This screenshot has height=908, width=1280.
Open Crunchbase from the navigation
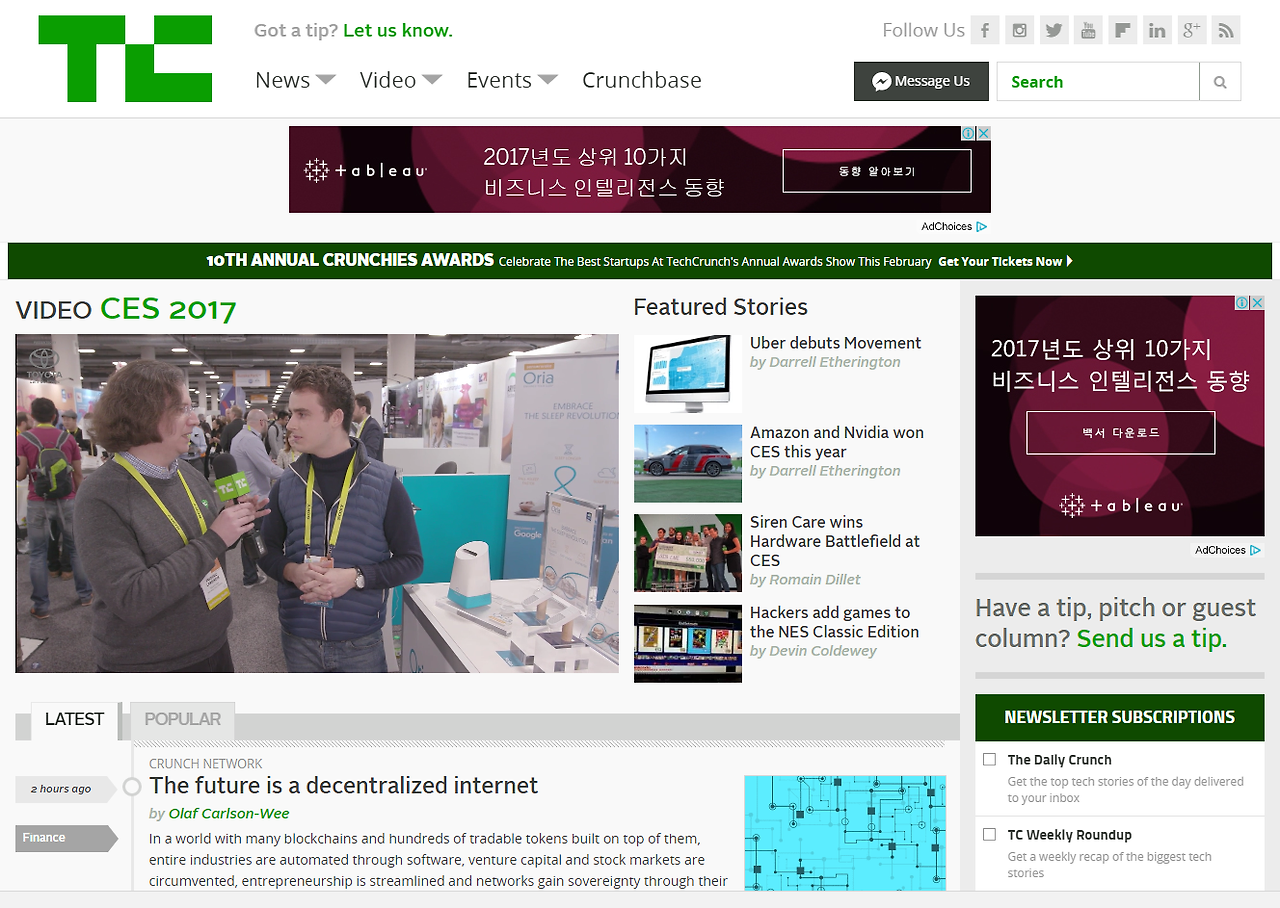pyautogui.click(x=642, y=80)
